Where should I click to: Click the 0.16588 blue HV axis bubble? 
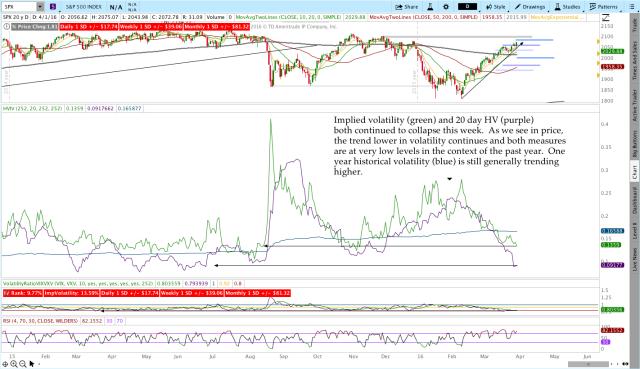[x=612, y=231]
